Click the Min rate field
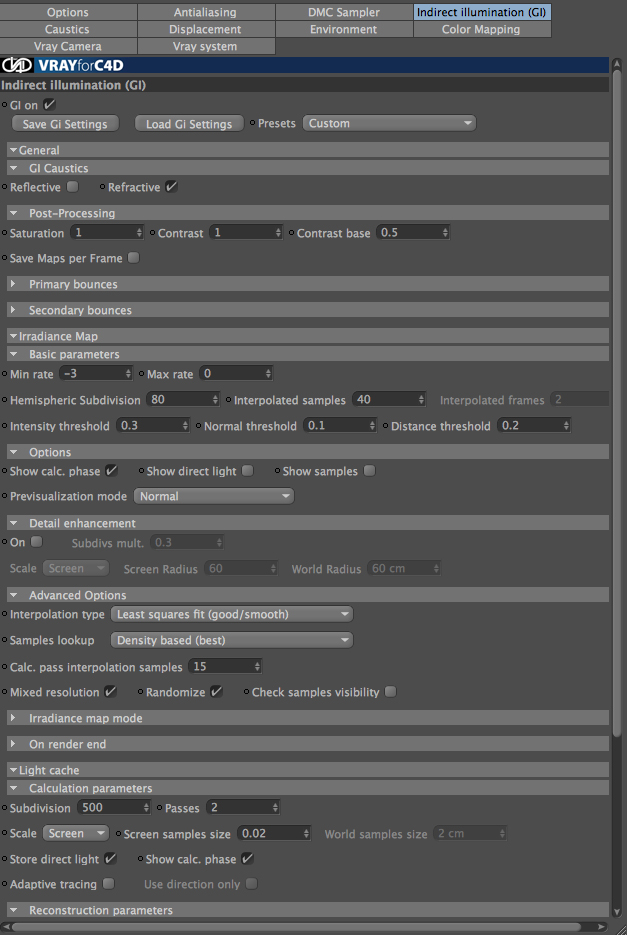 point(95,374)
